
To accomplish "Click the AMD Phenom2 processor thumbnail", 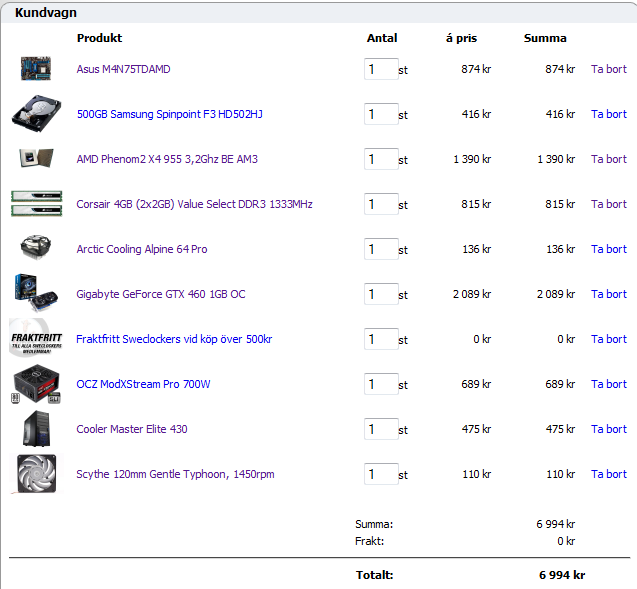I will coord(36,159).
